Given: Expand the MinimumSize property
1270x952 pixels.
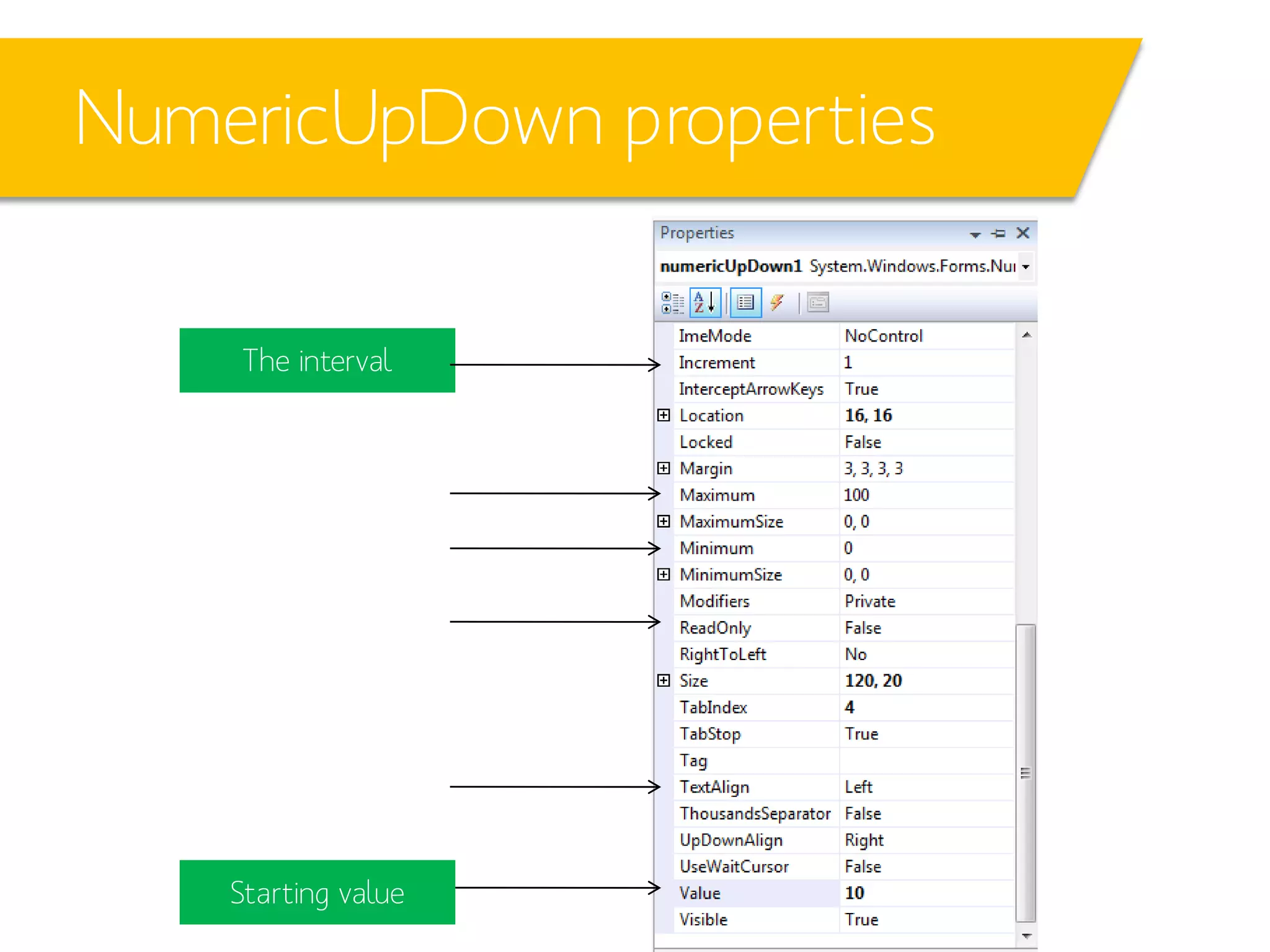Looking at the screenshot, I should pyautogui.click(x=664, y=575).
